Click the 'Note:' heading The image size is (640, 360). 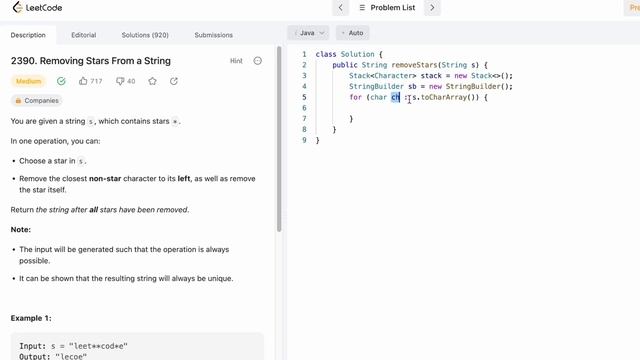[21, 229]
